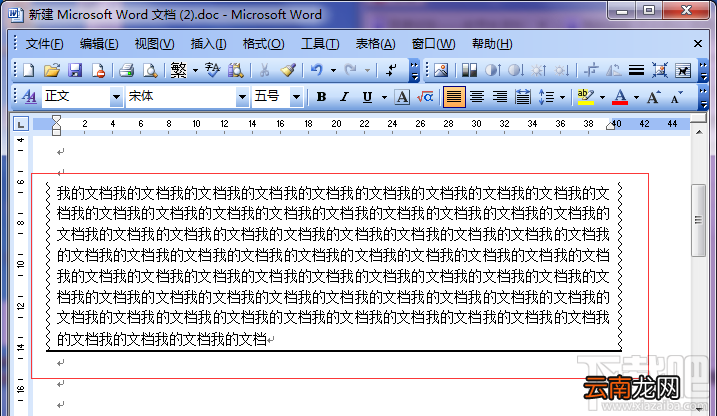Rotate the picture left

[613, 70]
